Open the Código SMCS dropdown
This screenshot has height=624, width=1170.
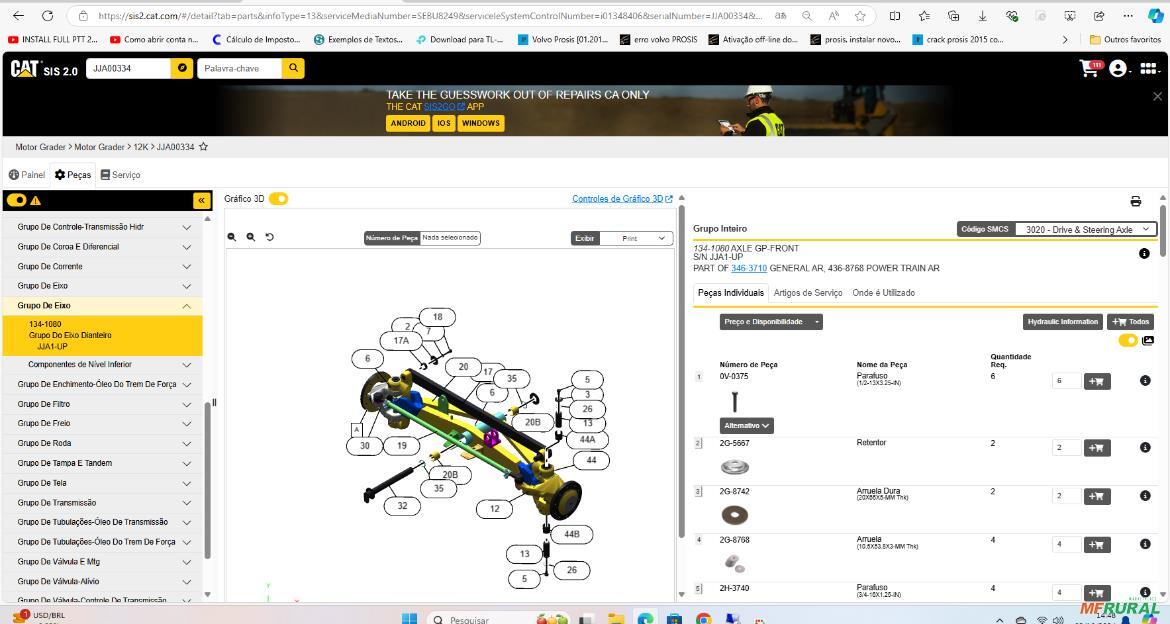tap(1086, 229)
